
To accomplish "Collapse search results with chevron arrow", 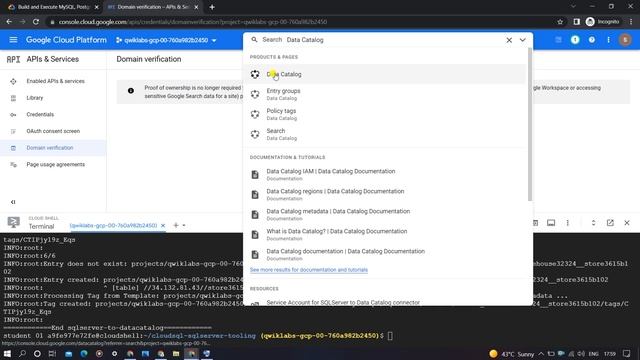I will [x=522, y=40].
